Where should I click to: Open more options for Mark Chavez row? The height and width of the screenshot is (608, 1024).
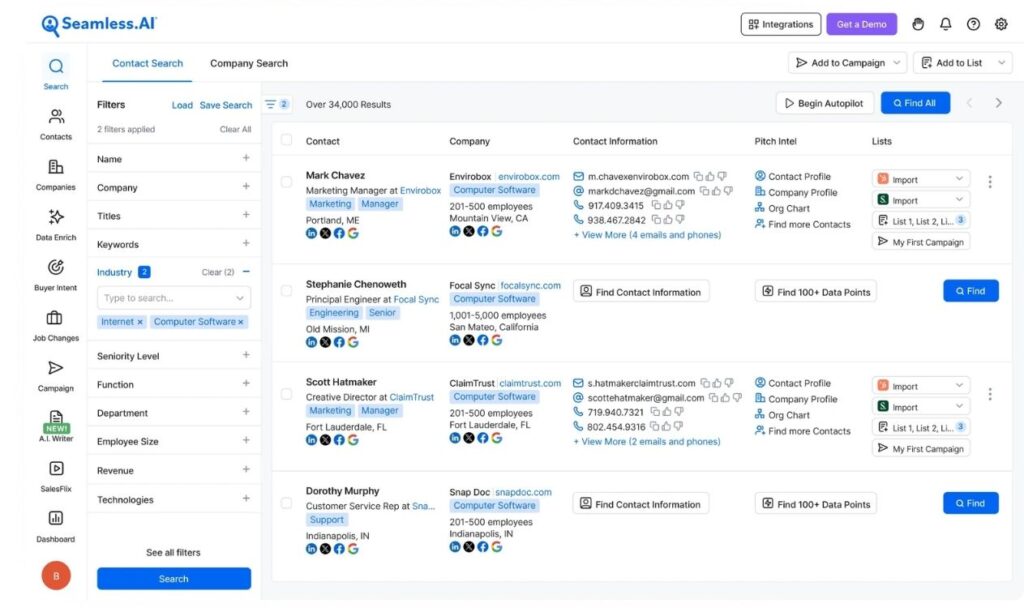tap(989, 182)
